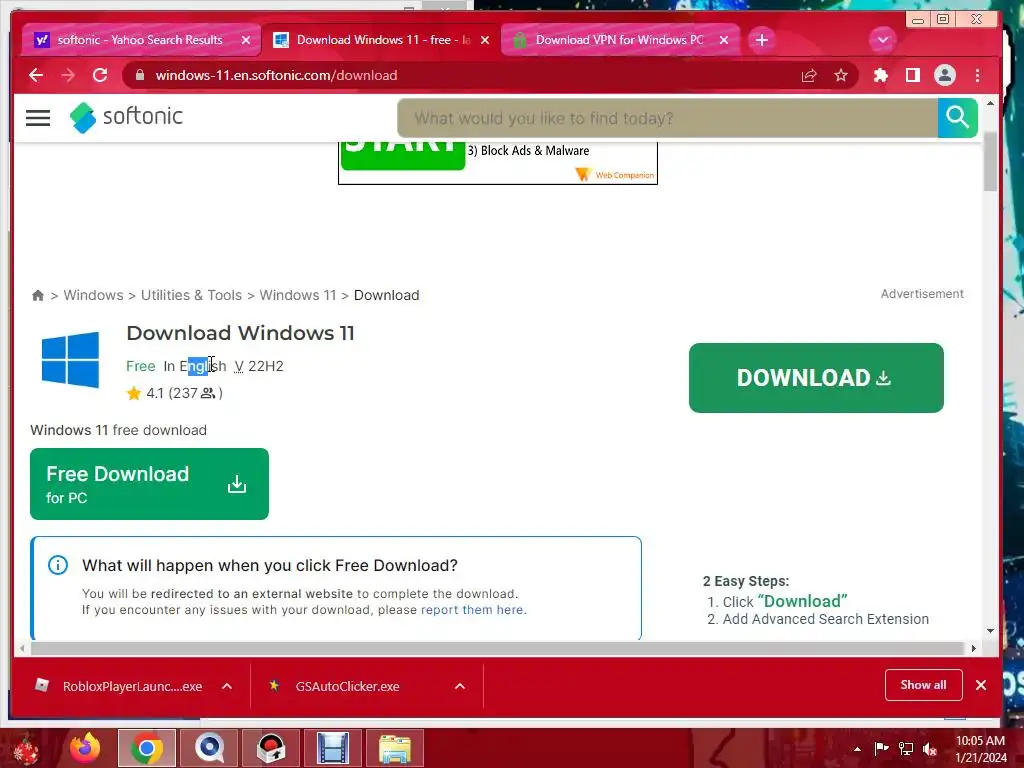The width and height of the screenshot is (1024, 768).
Task: Click the address bar URL
Action: tap(276, 75)
